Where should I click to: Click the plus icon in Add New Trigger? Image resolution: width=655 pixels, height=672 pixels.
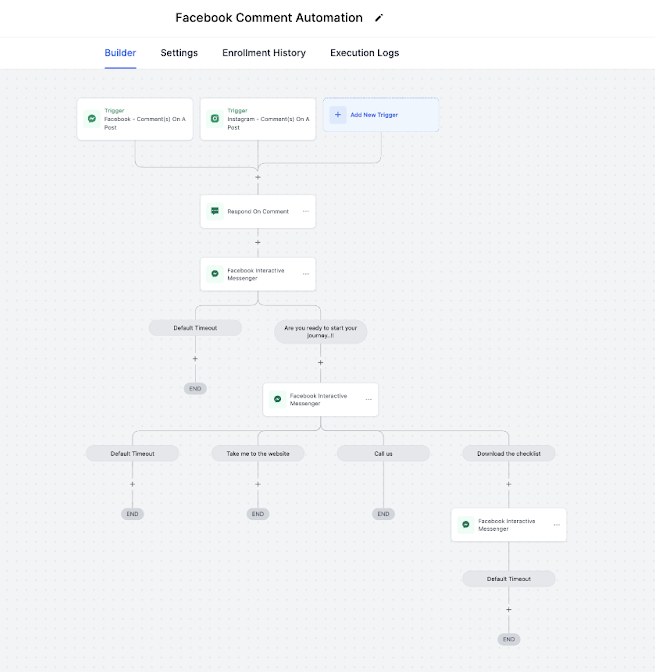click(x=337, y=115)
